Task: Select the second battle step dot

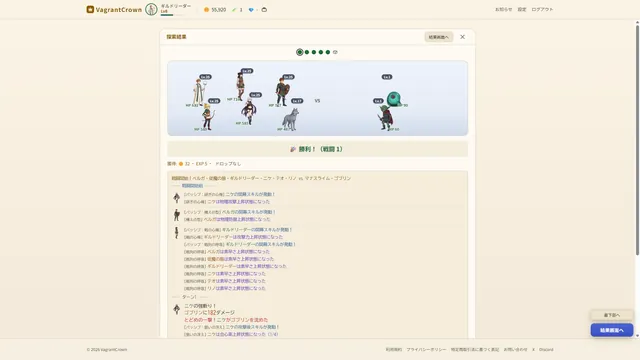Action: pyautogui.click(x=307, y=52)
